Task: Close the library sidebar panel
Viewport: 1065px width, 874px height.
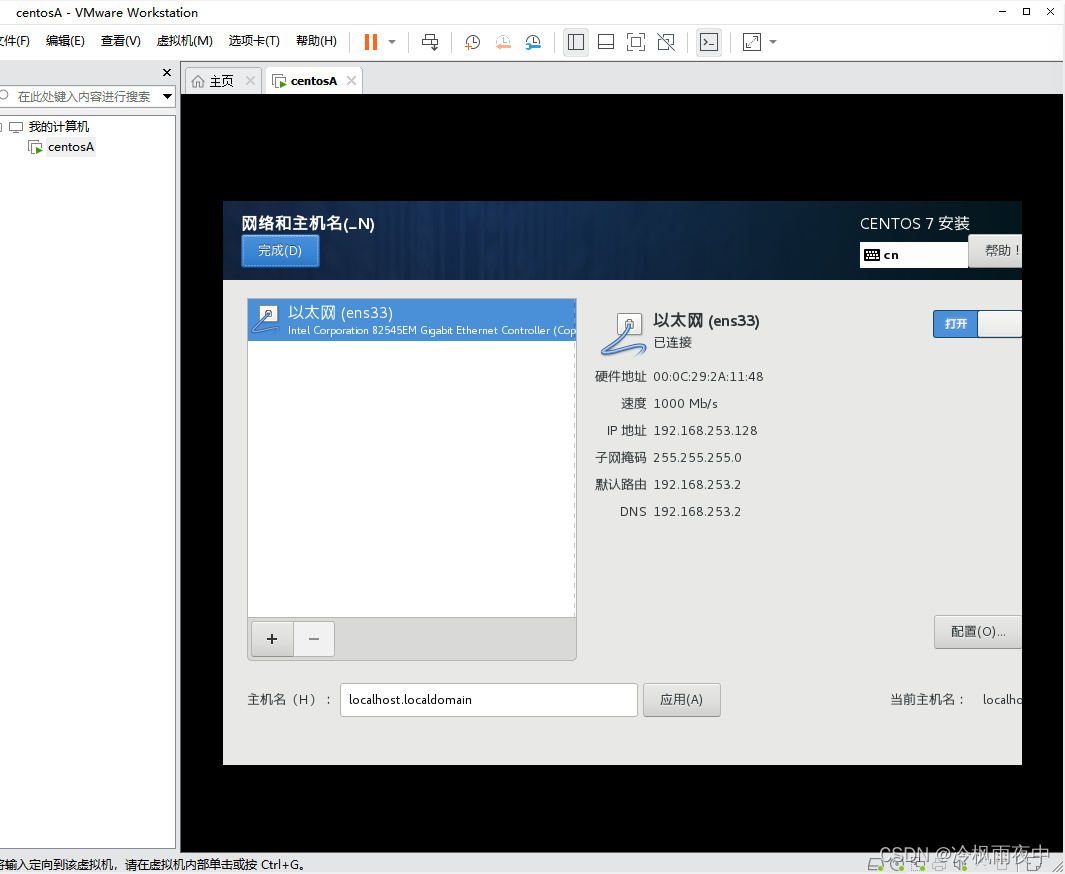Action: (167, 73)
